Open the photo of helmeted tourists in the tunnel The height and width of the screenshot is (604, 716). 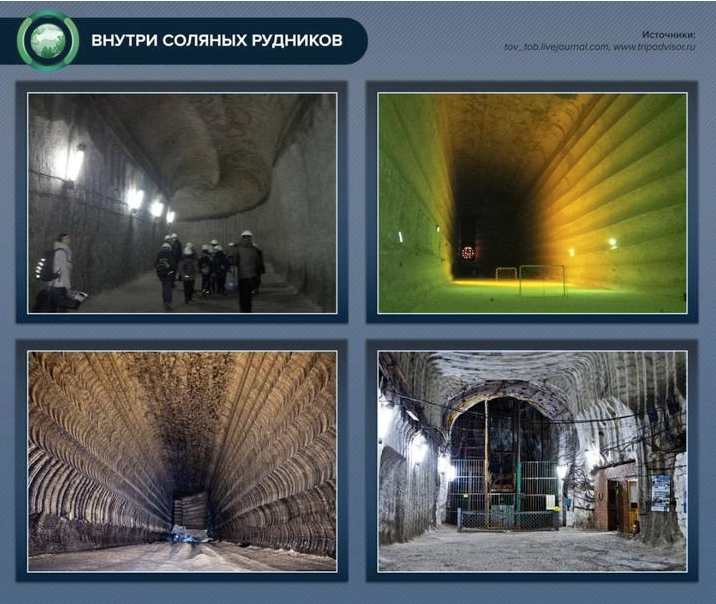click(182, 203)
